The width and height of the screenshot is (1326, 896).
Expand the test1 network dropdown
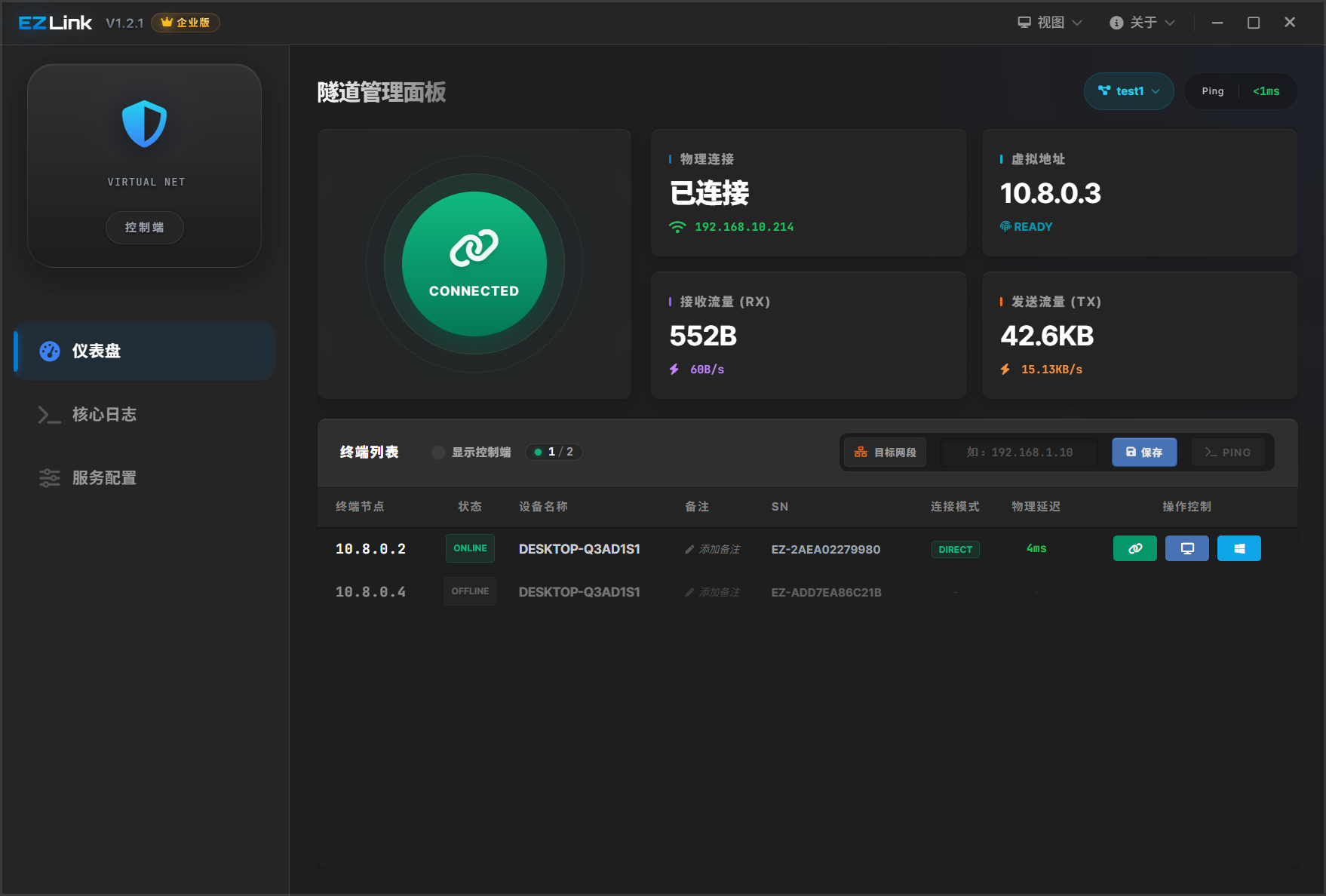1128,91
